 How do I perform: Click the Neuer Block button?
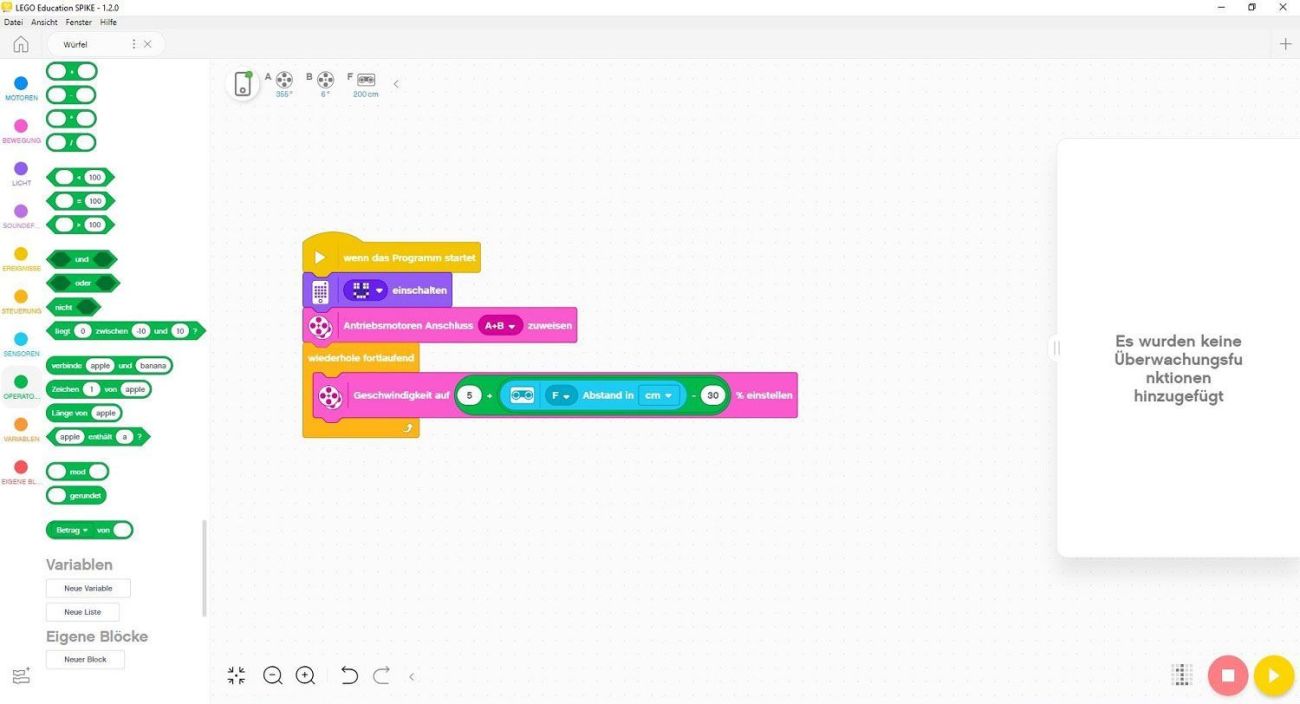pos(85,660)
